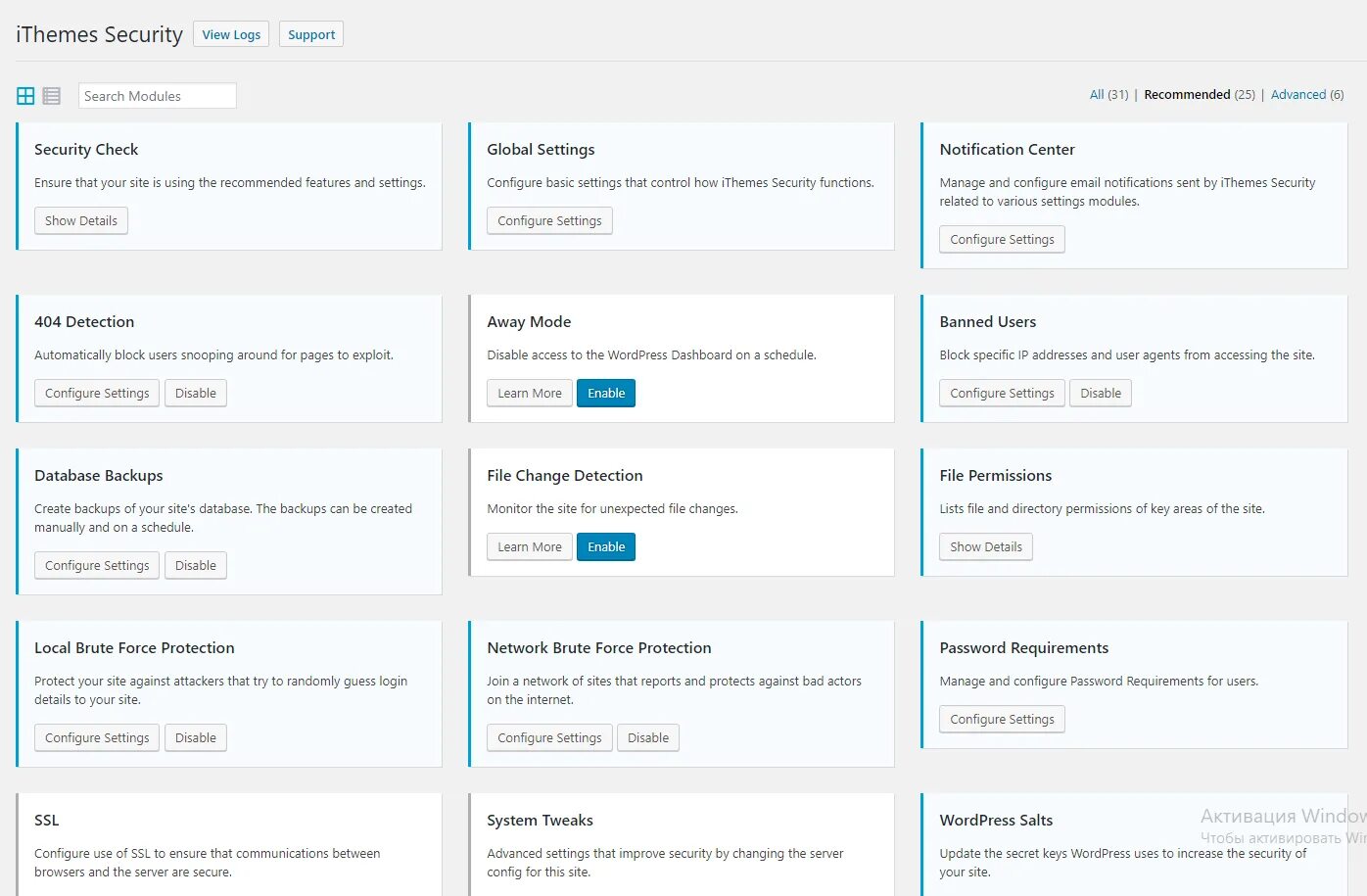This screenshot has height=896, width=1367.
Task: Click the Security Check heading
Action: tap(86, 150)
